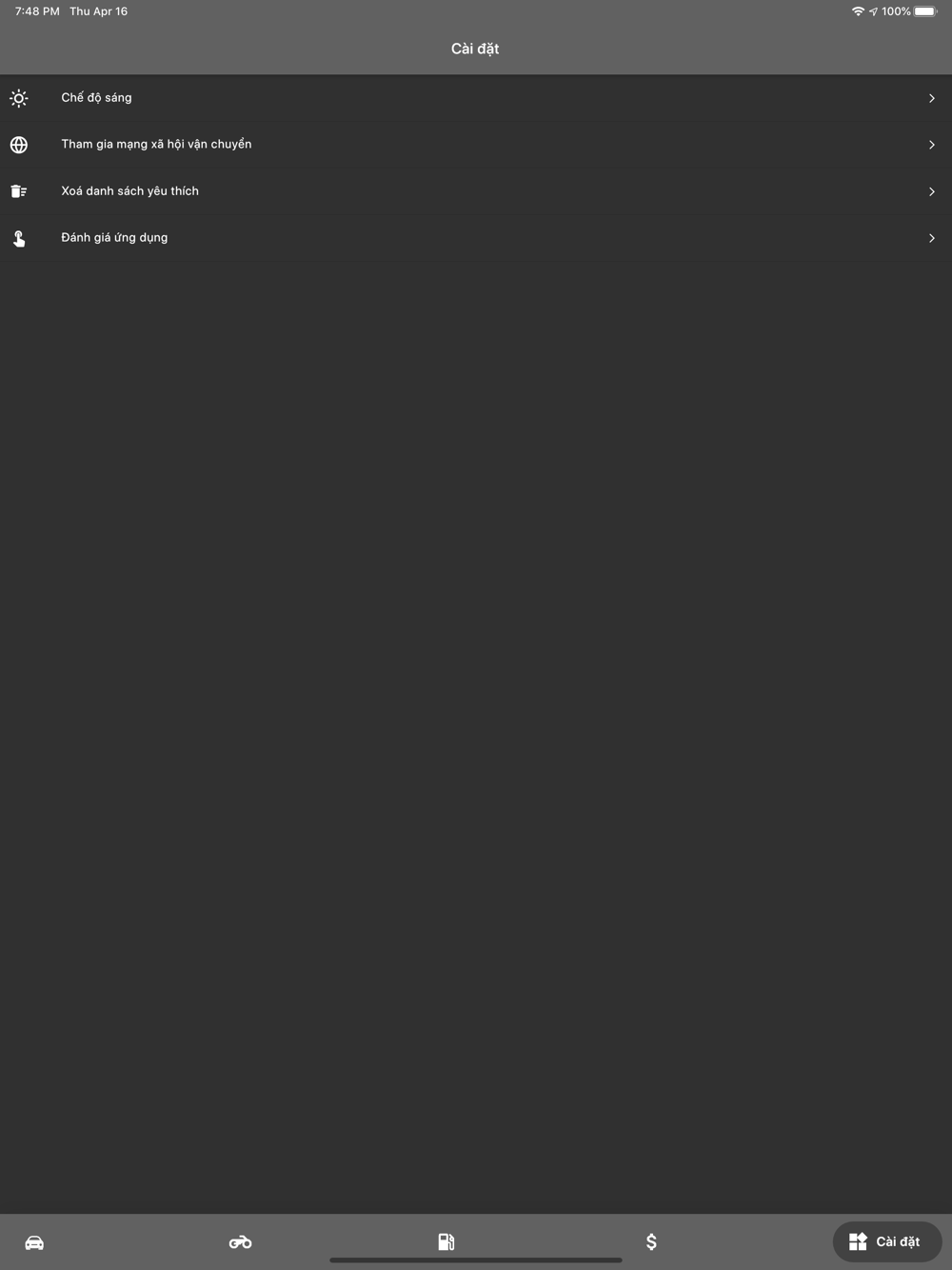Image resolution: width=952 pixels, height=1270 pixels.
Task: Select Tham gia mạng xã hội vận chuyển
Action: point(476,145)
